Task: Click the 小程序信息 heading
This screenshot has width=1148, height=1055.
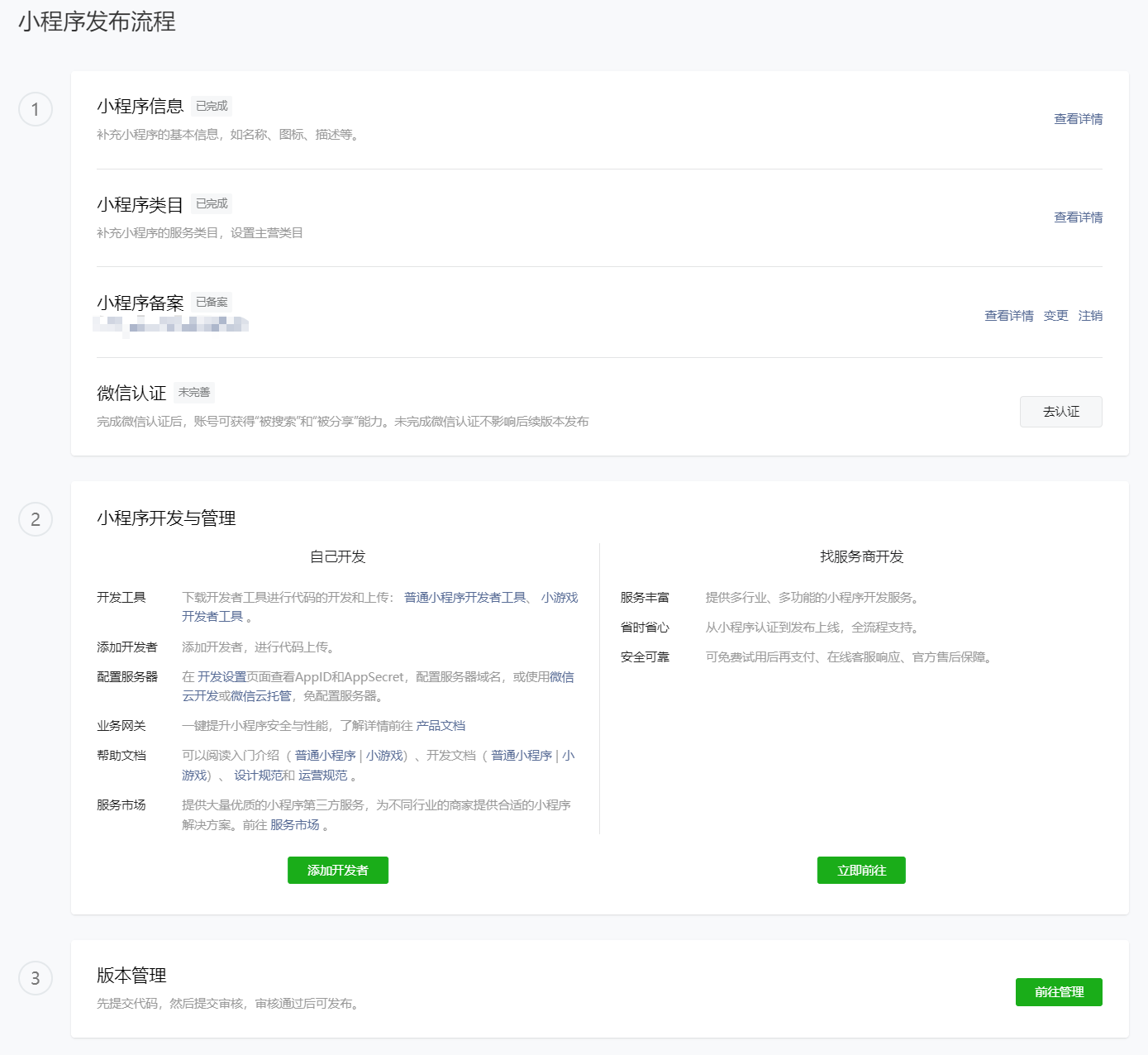Action: coord(140,106)
